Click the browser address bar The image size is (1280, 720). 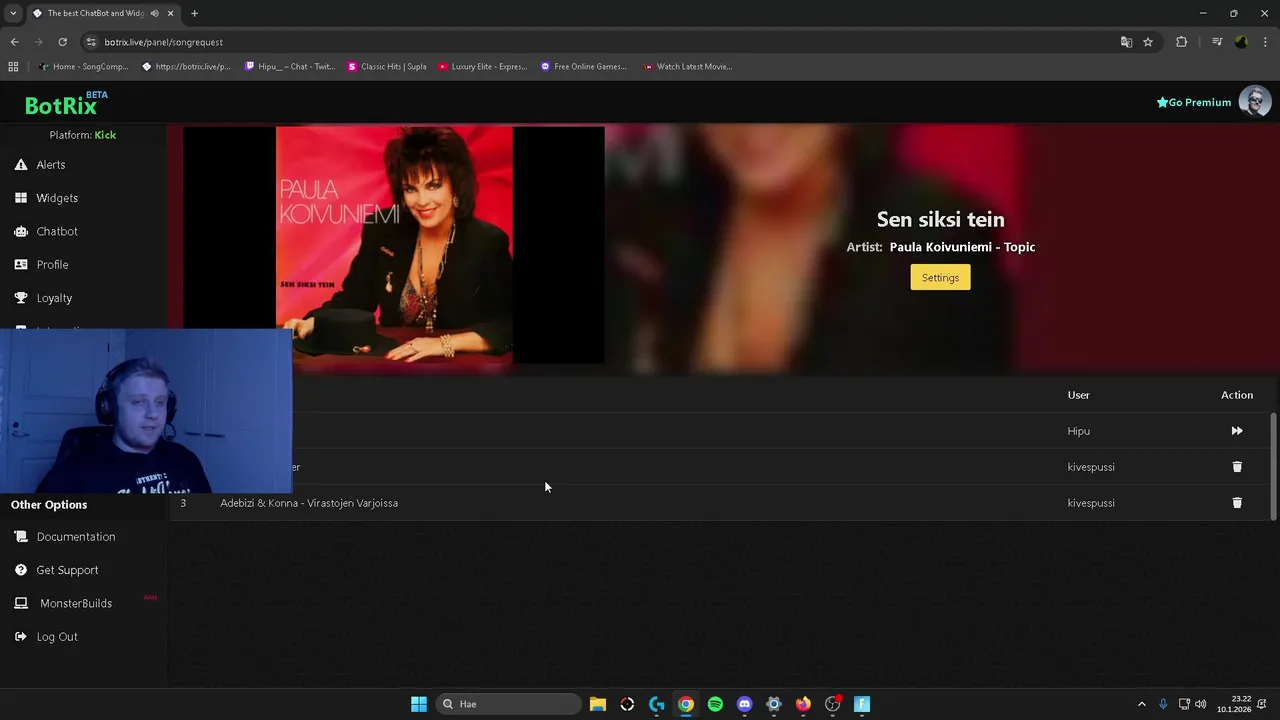click(x=600, y=42)
